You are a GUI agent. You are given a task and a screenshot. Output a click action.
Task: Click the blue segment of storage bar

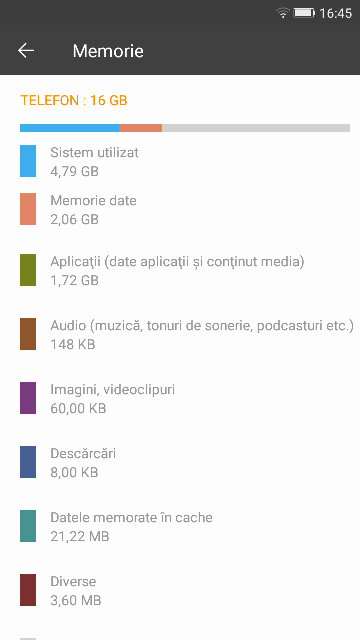pyautogui.click(x=69, y=128)
